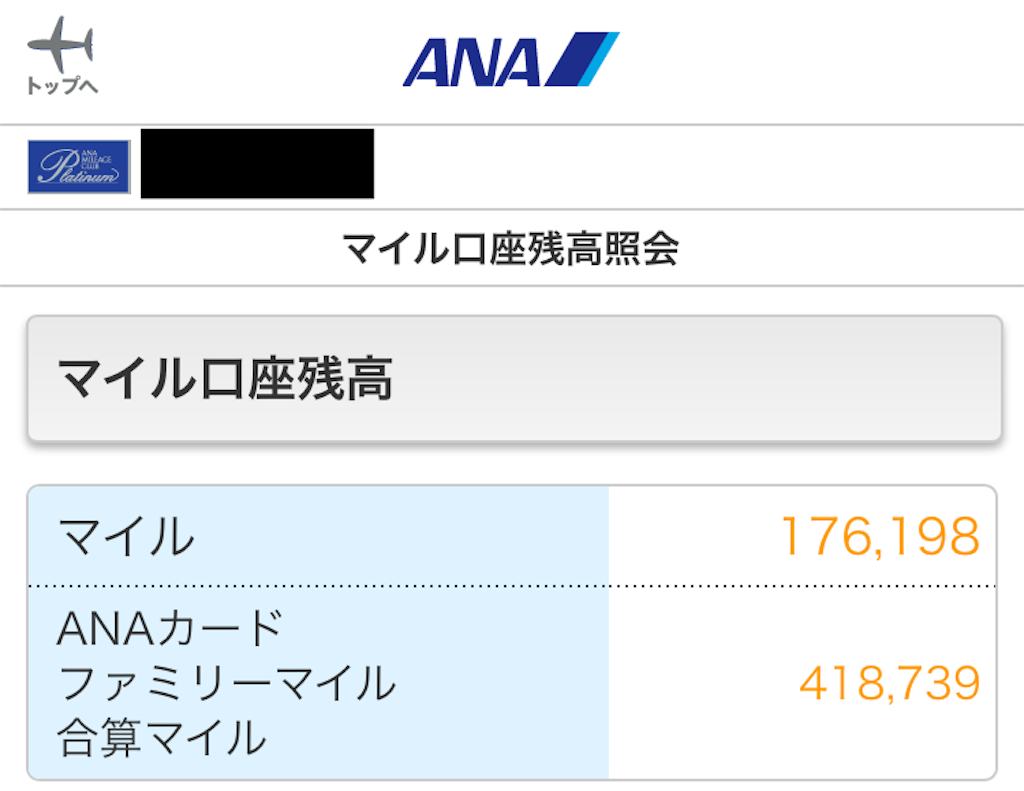Screen dimensions: 1024x791
Task: Click empty white cell left of 418,739
Action: 700,684
